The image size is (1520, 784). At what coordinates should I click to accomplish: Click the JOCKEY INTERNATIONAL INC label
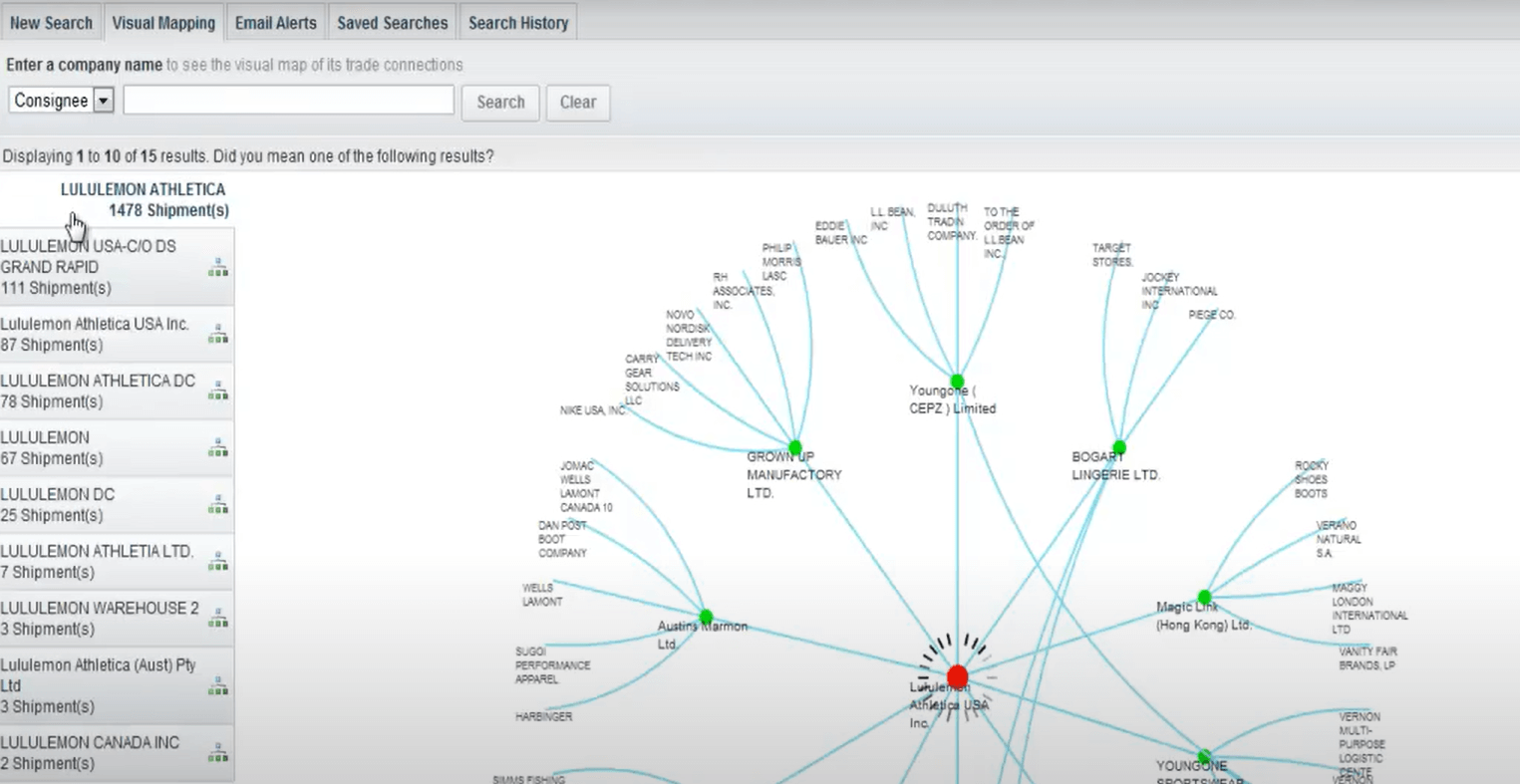coord(1179,291)
